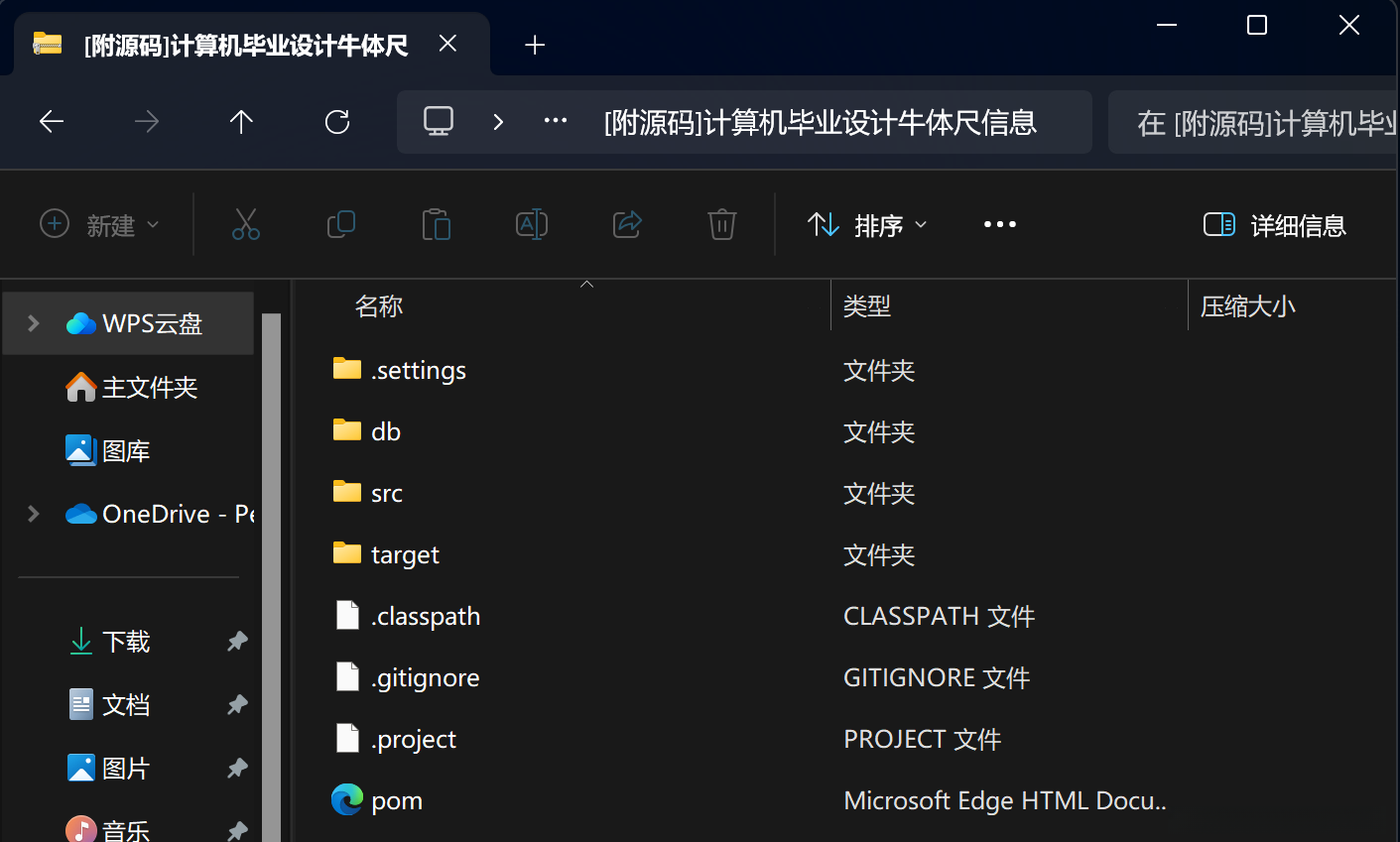1400x842 pixels.
Task: Open the 新建 (New) dropdown
Action: click(99, 225)
